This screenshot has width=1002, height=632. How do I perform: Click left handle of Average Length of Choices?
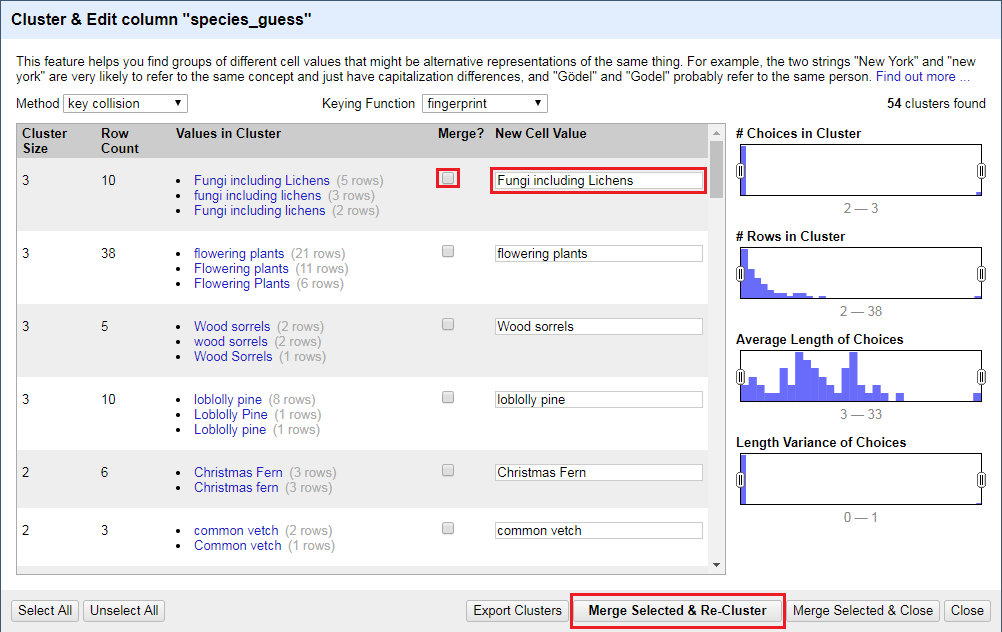coord(741,377)
